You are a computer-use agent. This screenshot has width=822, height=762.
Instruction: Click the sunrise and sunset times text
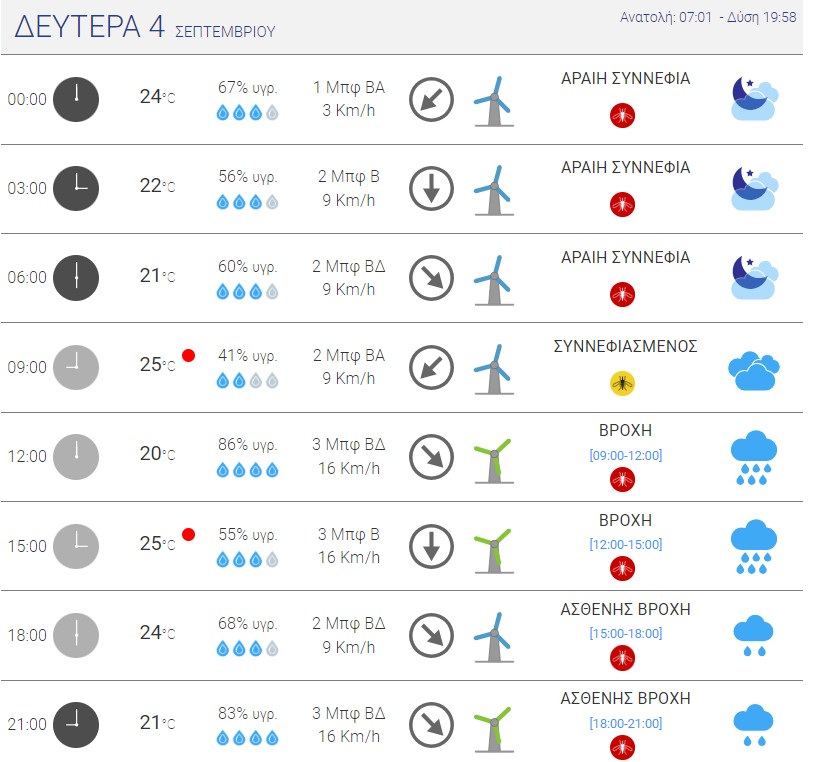pyautogui.click(x=708, y=17)
